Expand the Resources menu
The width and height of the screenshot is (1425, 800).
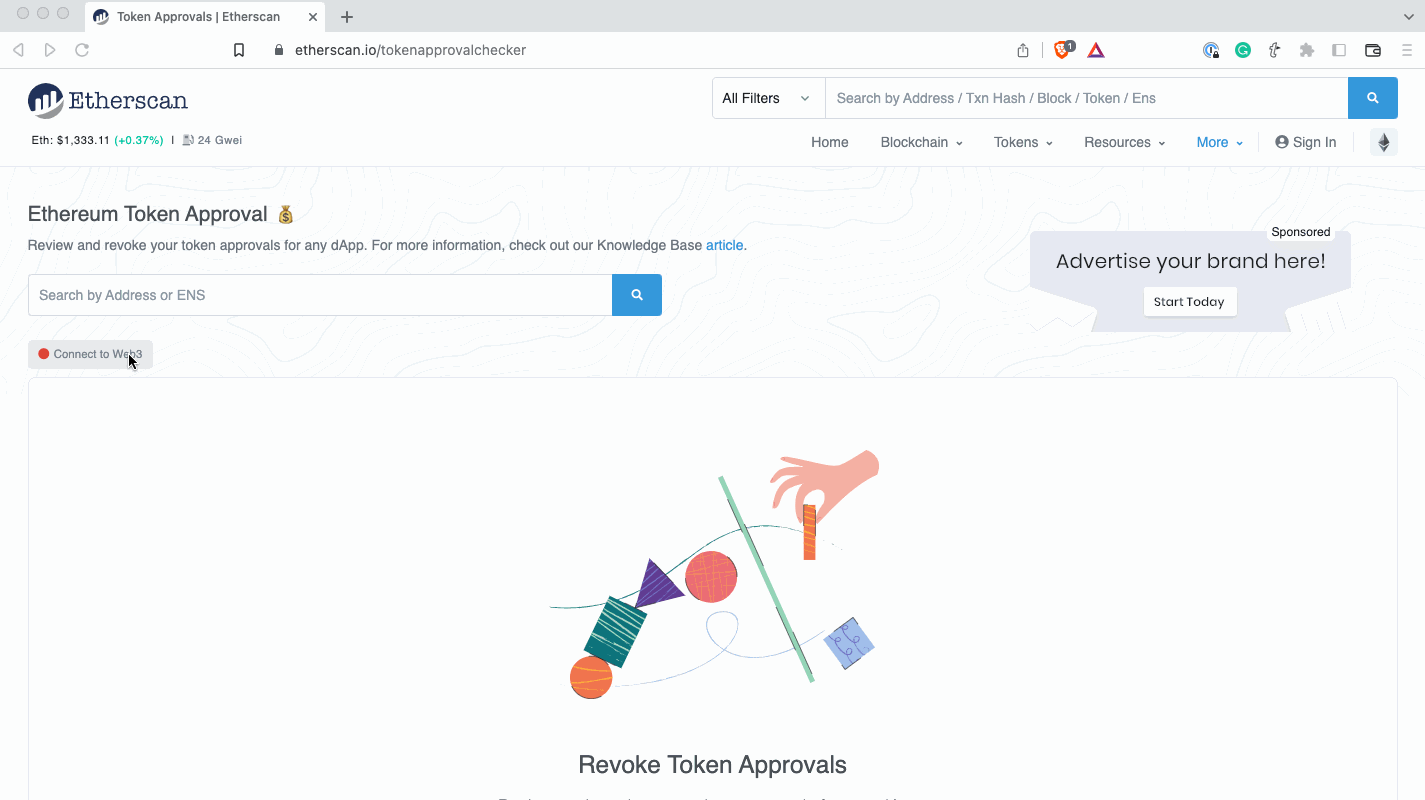tap(1125, 142)
